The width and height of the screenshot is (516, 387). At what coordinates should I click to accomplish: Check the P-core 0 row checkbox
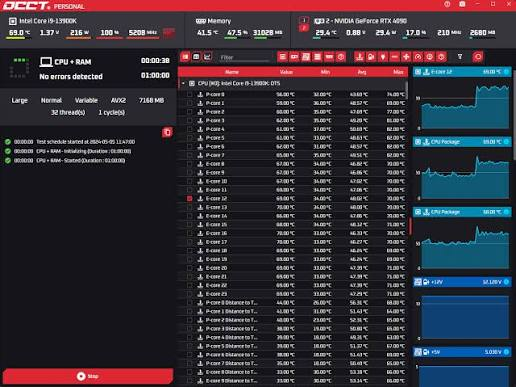click(190, 95)
